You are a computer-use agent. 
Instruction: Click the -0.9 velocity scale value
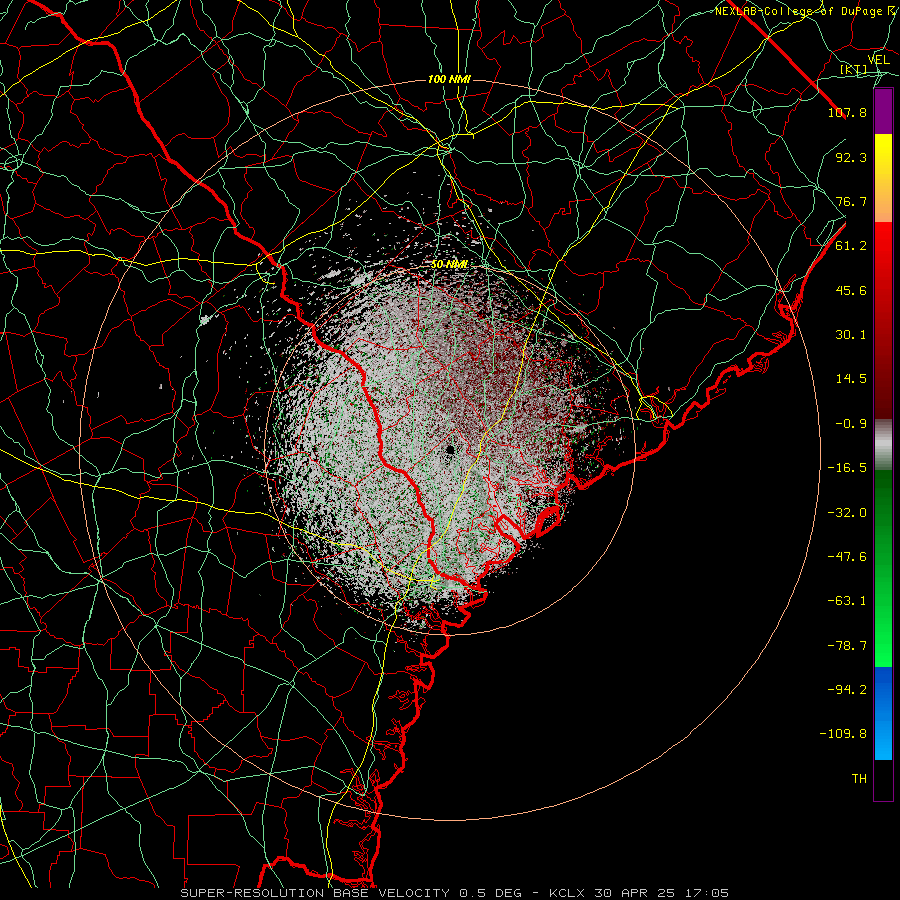pyautogui.click(x=851, y=424)
